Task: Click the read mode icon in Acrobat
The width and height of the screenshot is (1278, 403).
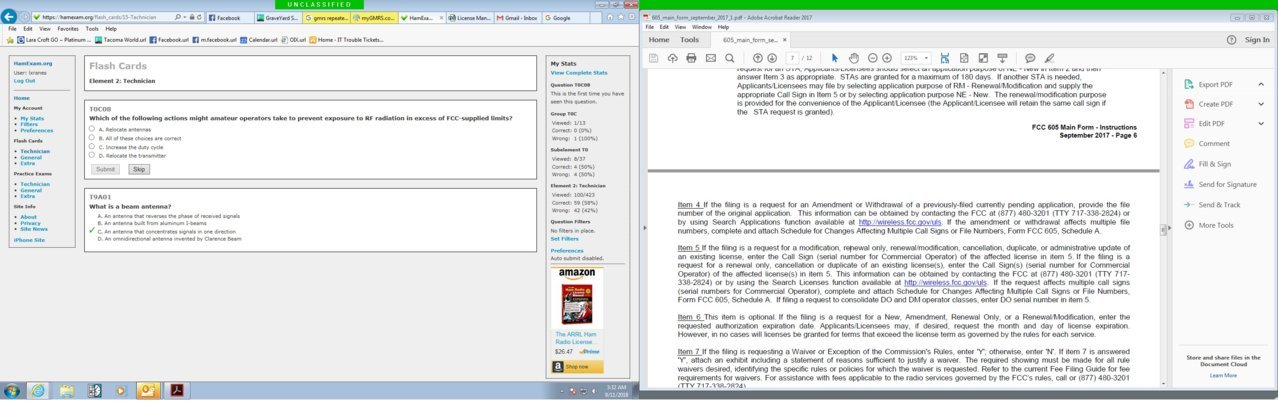Action: pyautogui.click(x=1003, y=58)
